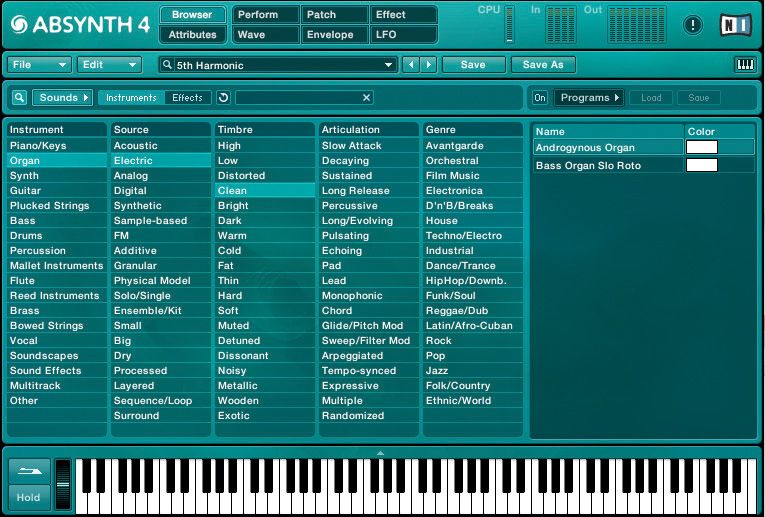Switch to the Envelope tab
This screenshot has height=517, width=765.
point(335,35)
